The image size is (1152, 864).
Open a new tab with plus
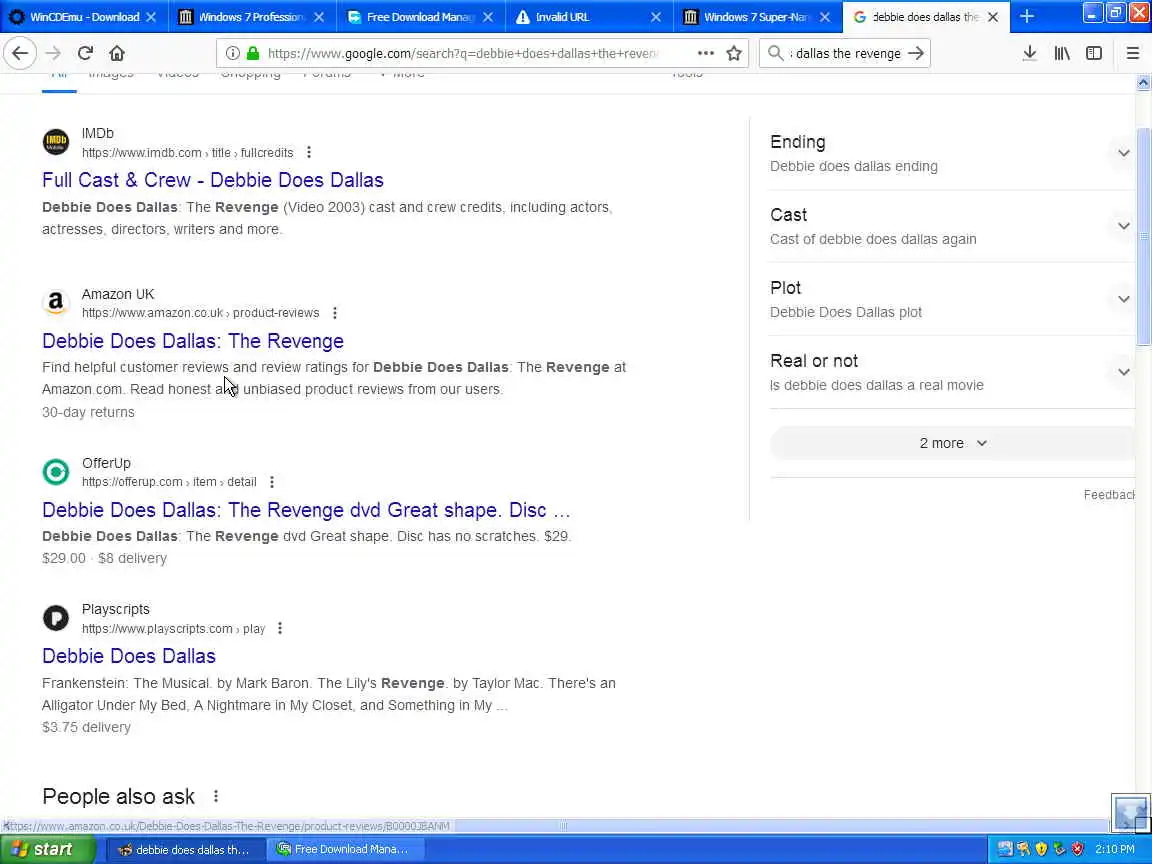click(x=1027, y=16)
